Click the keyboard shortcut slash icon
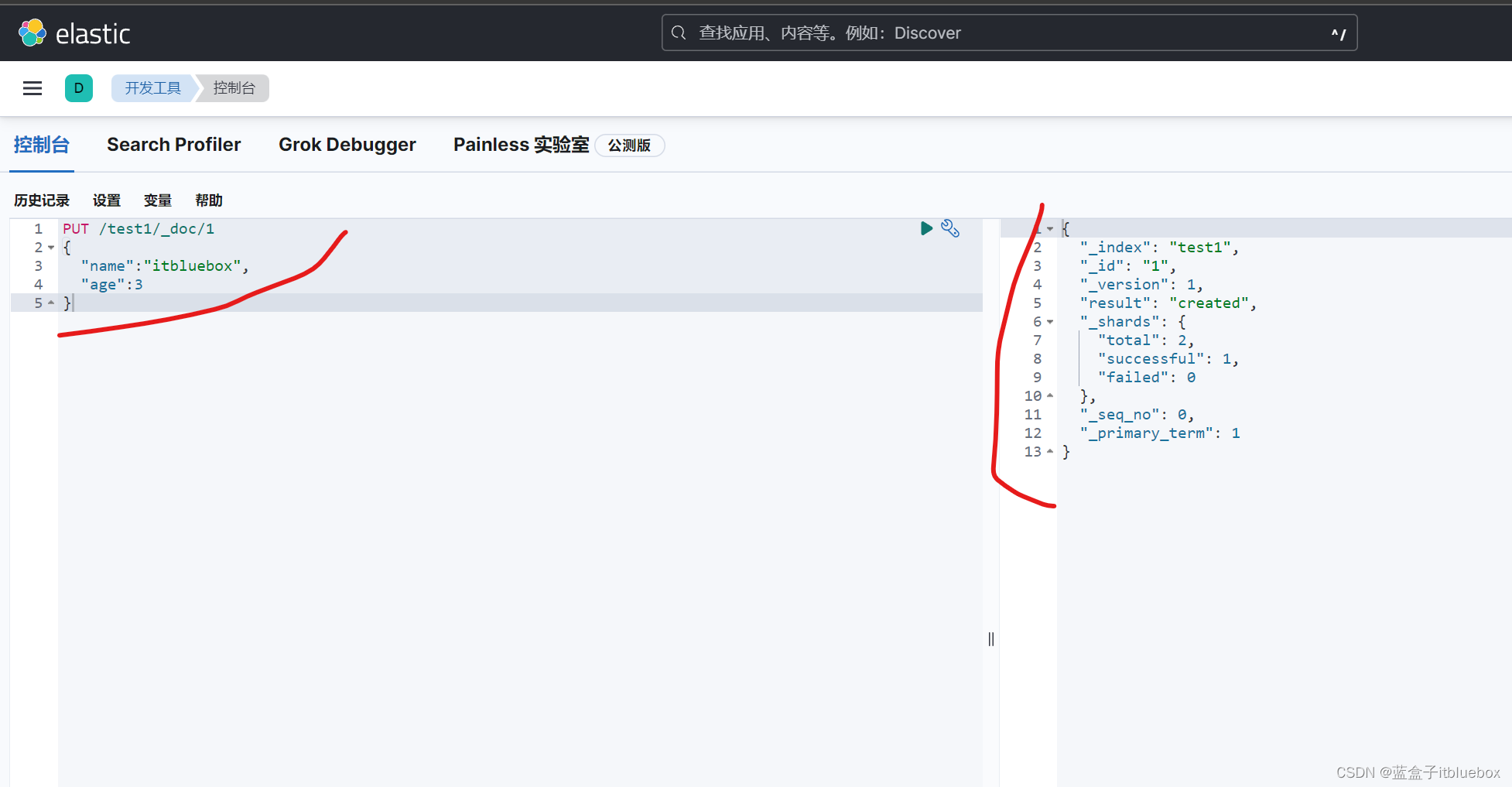 point(1338,33)
